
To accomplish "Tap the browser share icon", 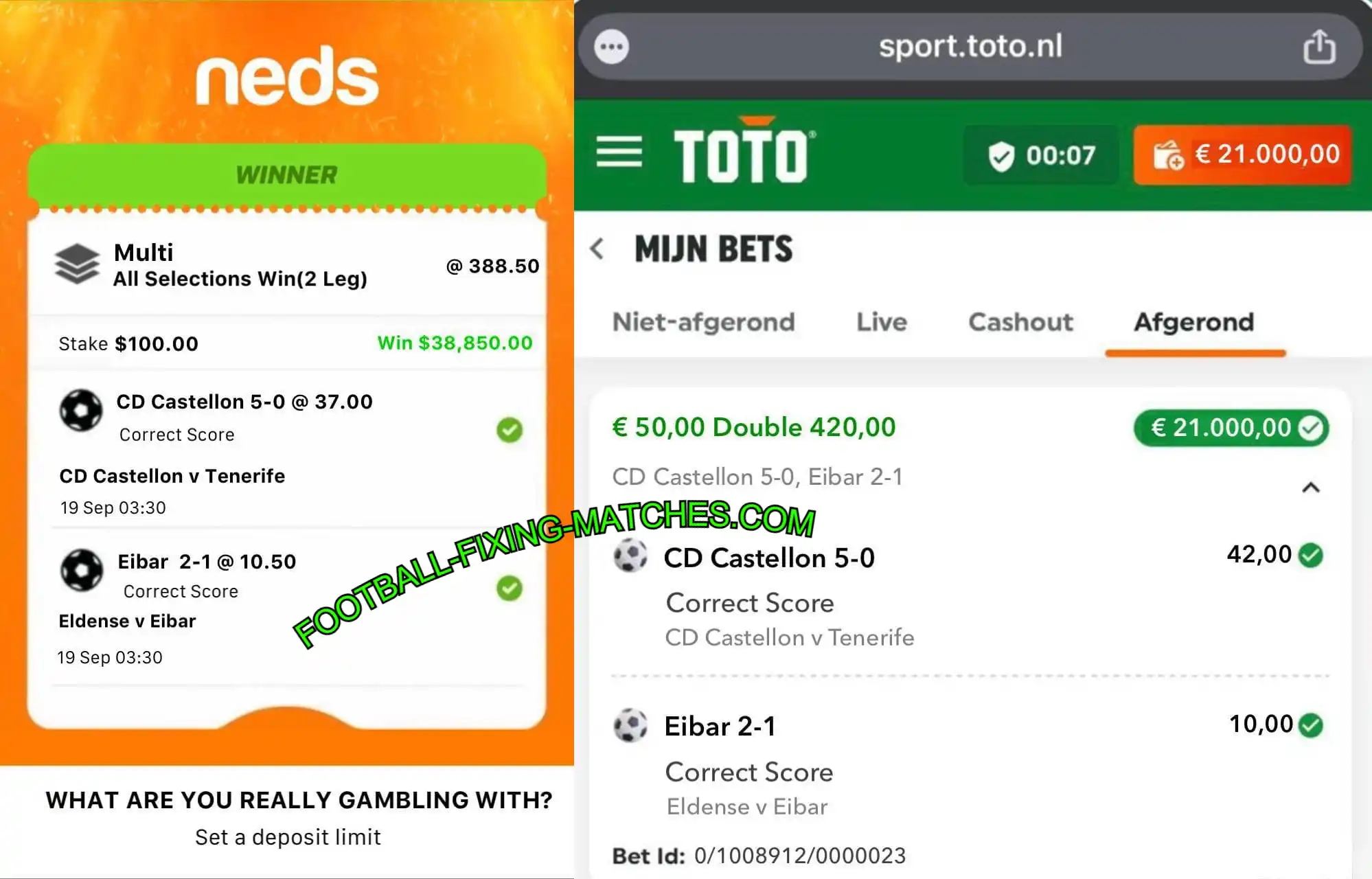I will pos(1319,47).
